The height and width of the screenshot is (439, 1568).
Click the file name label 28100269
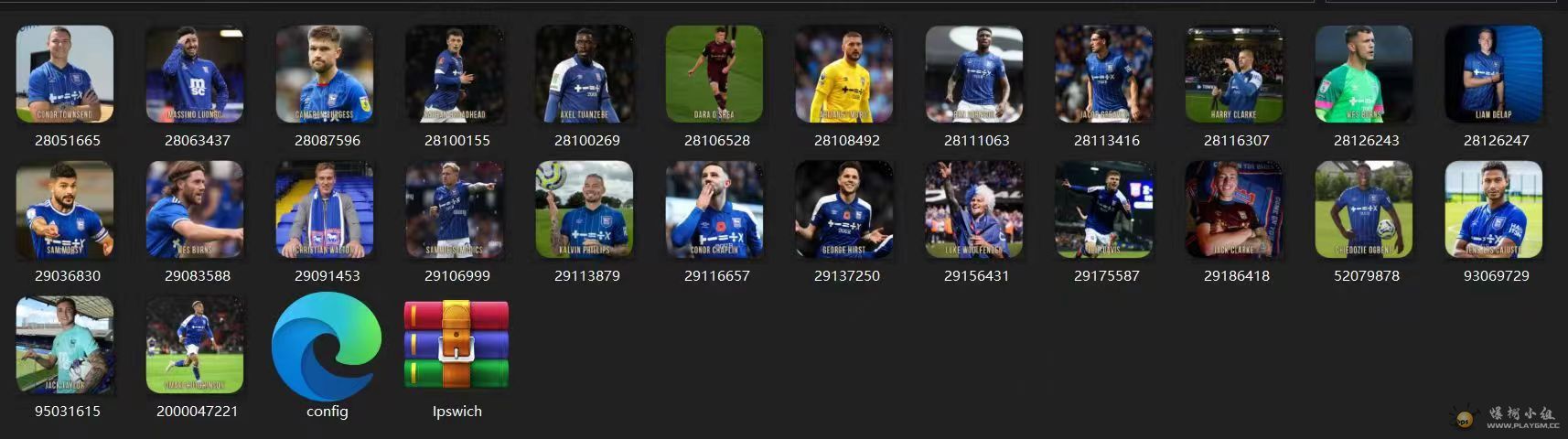tap(587, 140)
